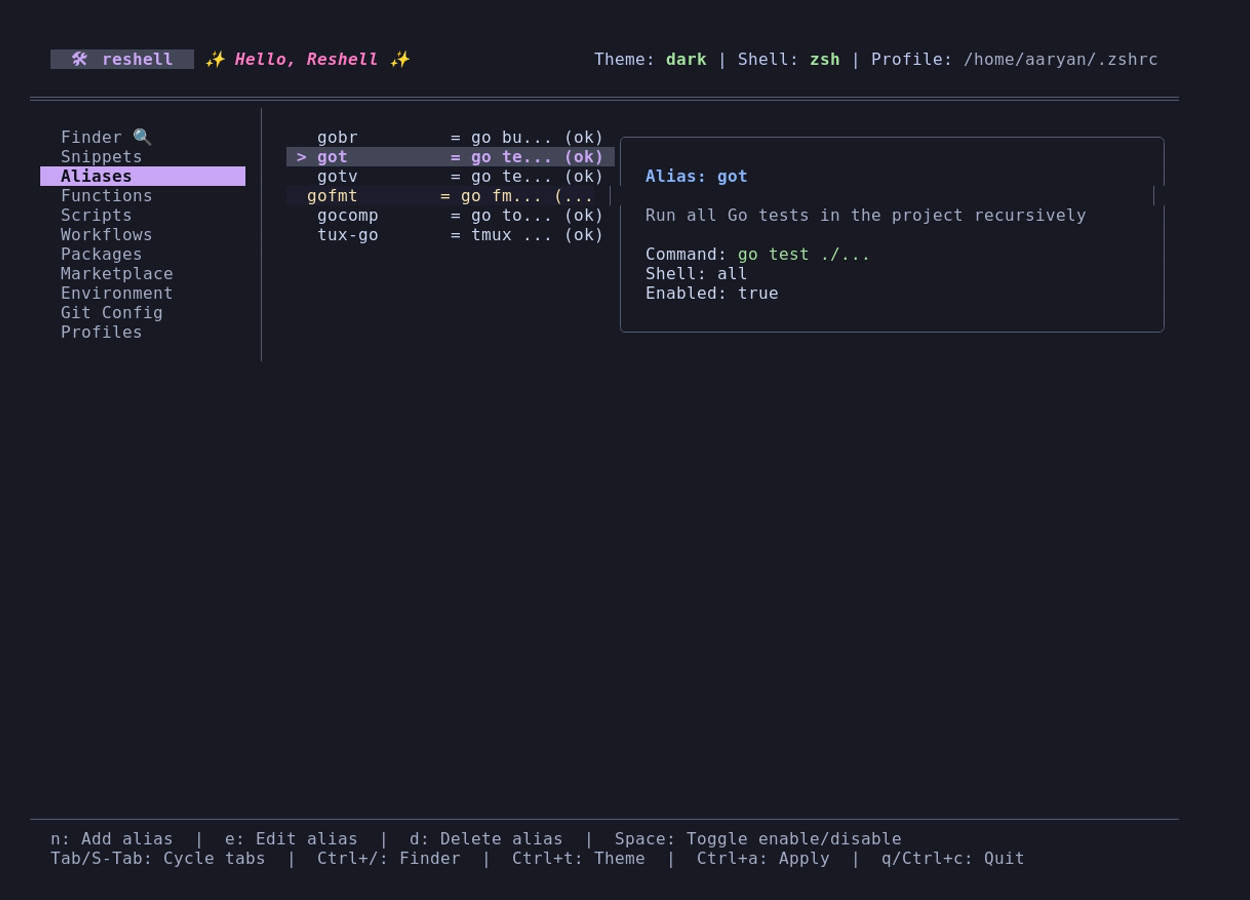The width and height of the screenshot is (1250, 900).
Task: Click the magnifying glass icon beside Finder
Action: (x=142, y=137)
